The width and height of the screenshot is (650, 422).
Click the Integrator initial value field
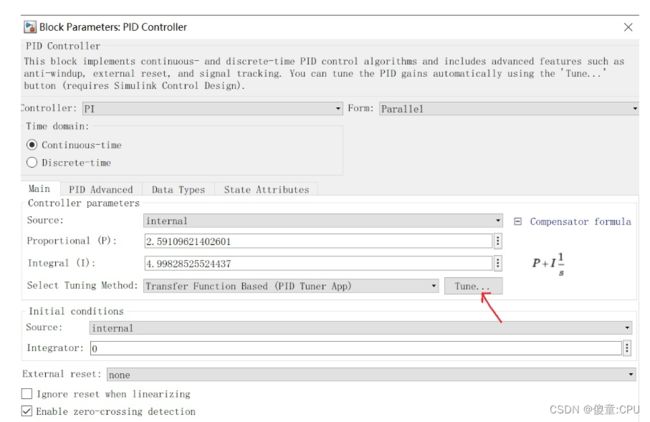(x=356, y=348)
